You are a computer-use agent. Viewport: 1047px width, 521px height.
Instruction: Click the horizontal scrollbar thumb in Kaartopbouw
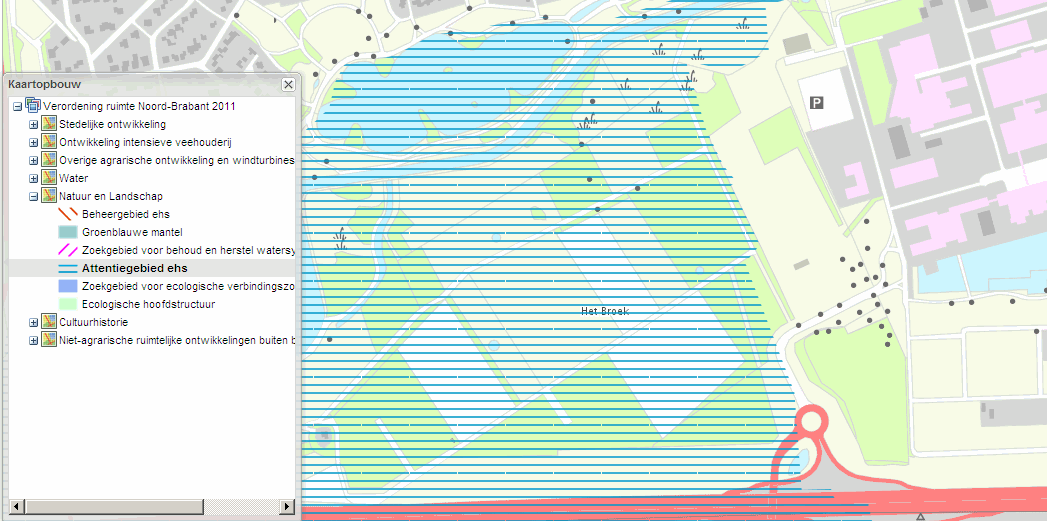(114, 506)
